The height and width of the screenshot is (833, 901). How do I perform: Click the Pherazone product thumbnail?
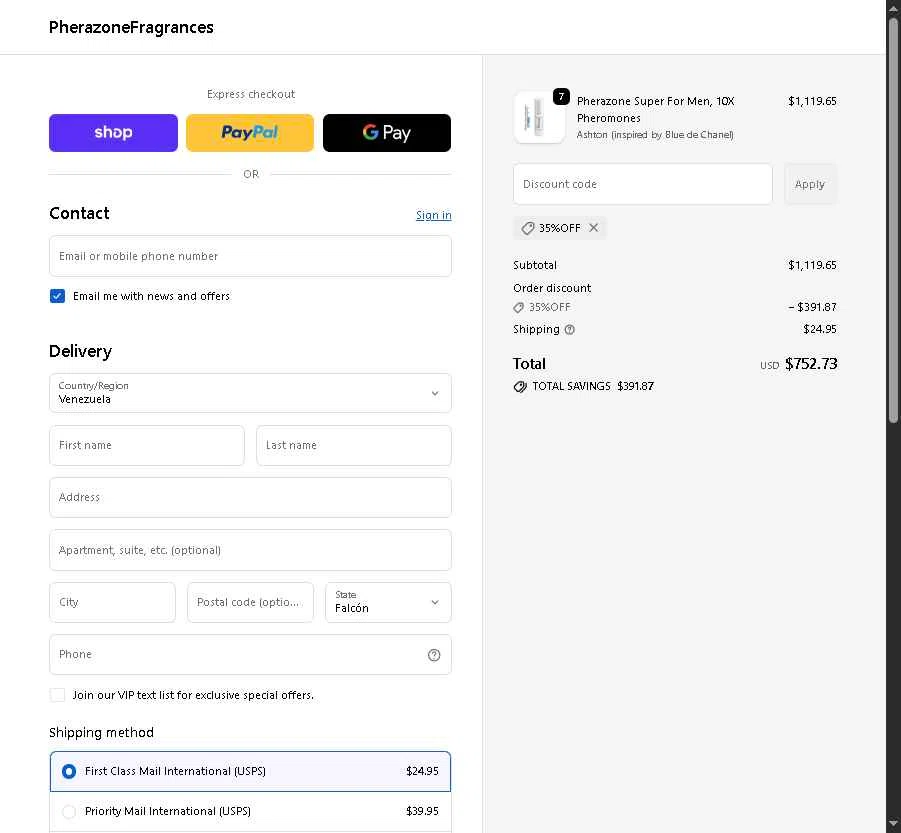(539, 117)
